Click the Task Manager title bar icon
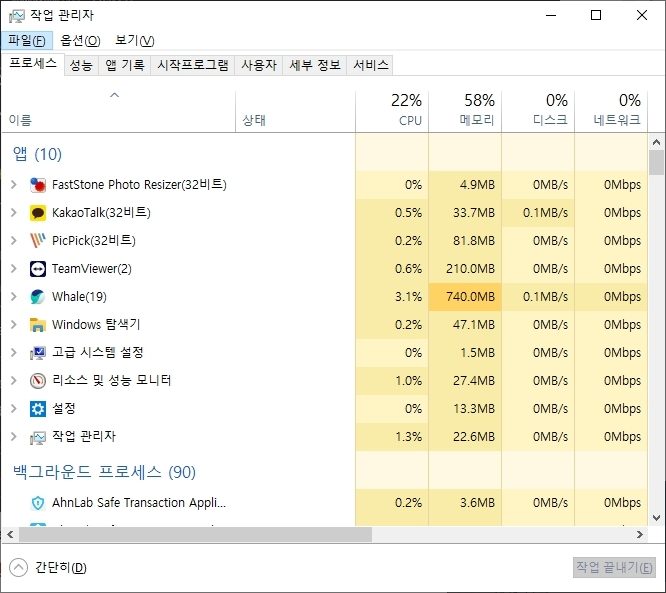666x593 pixels. 17,16
